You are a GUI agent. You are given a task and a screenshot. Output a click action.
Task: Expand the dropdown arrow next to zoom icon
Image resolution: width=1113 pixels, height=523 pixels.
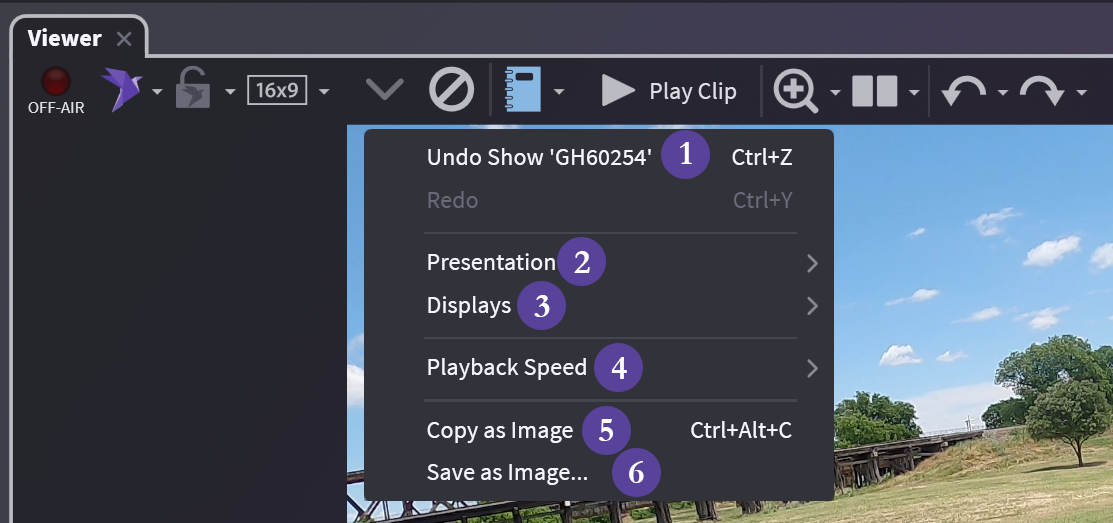click(834, 93)
